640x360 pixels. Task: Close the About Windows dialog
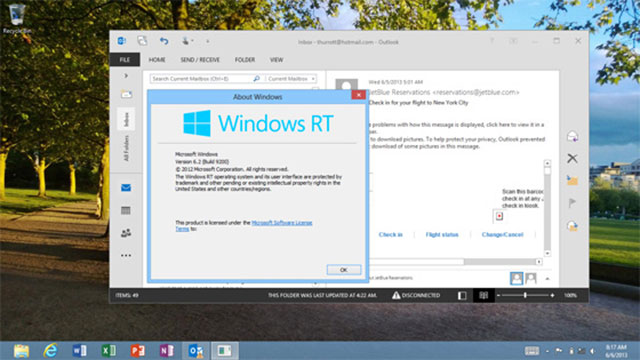pos(358,95)
